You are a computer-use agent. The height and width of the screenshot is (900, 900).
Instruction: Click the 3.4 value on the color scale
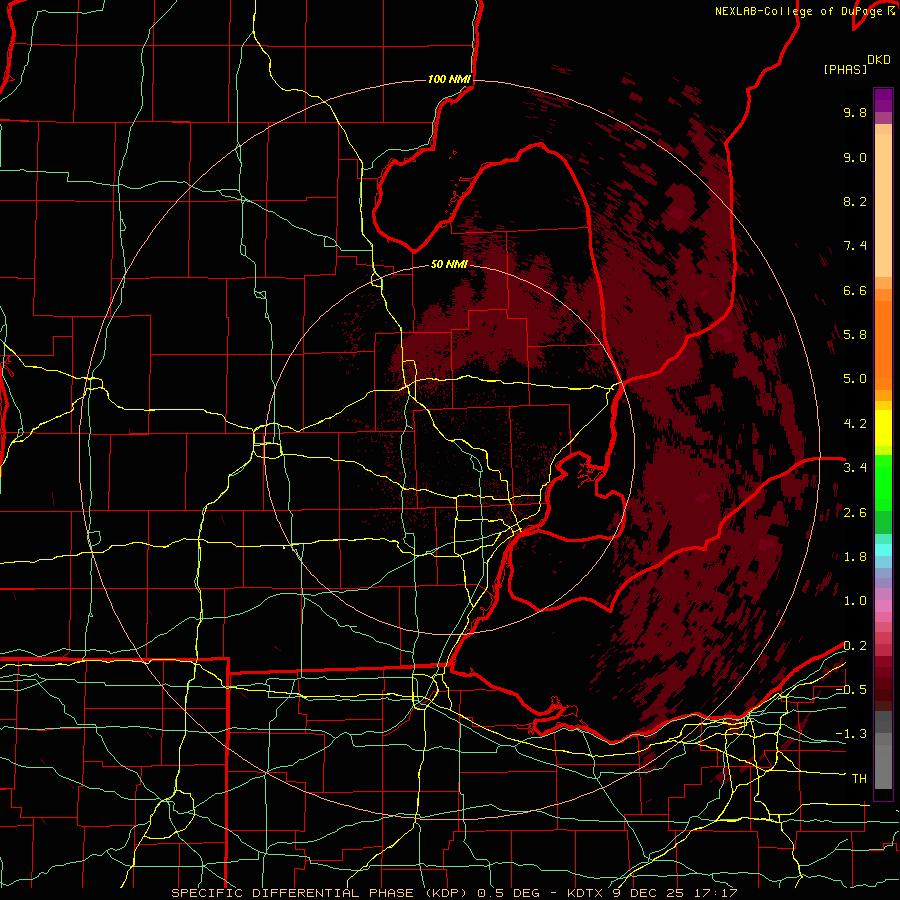click(x=855, y=468)
